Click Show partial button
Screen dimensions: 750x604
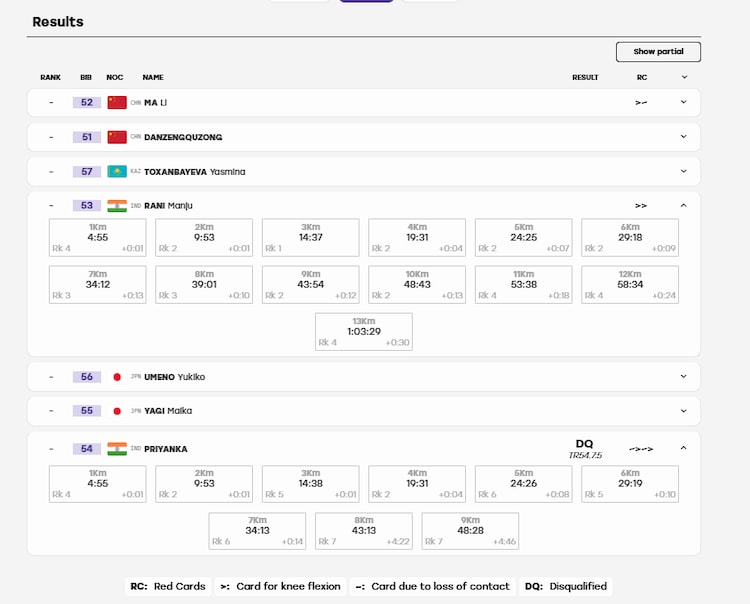[x=658, y=52]
